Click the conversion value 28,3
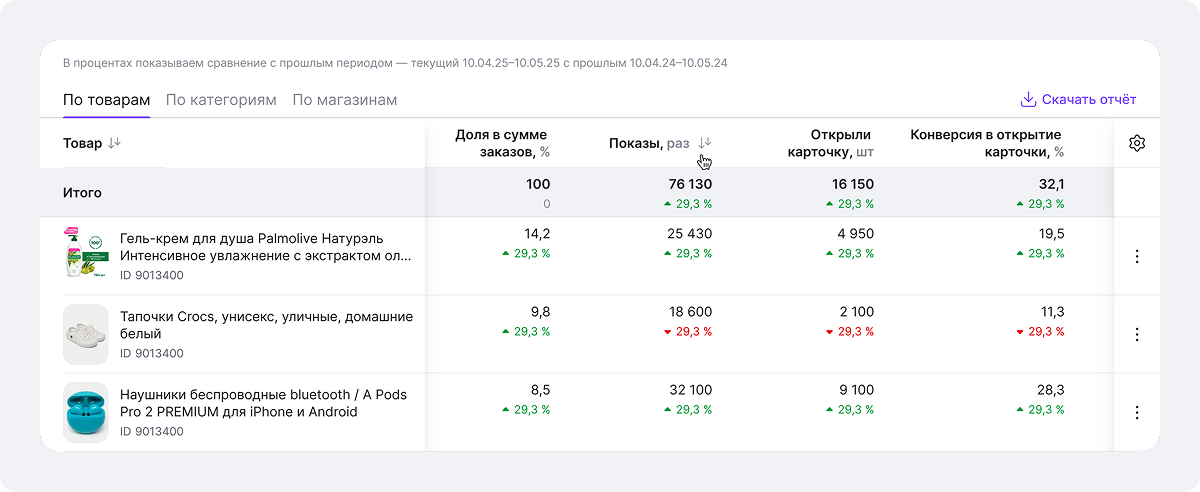1200x492 pixels. point(1051,389)
